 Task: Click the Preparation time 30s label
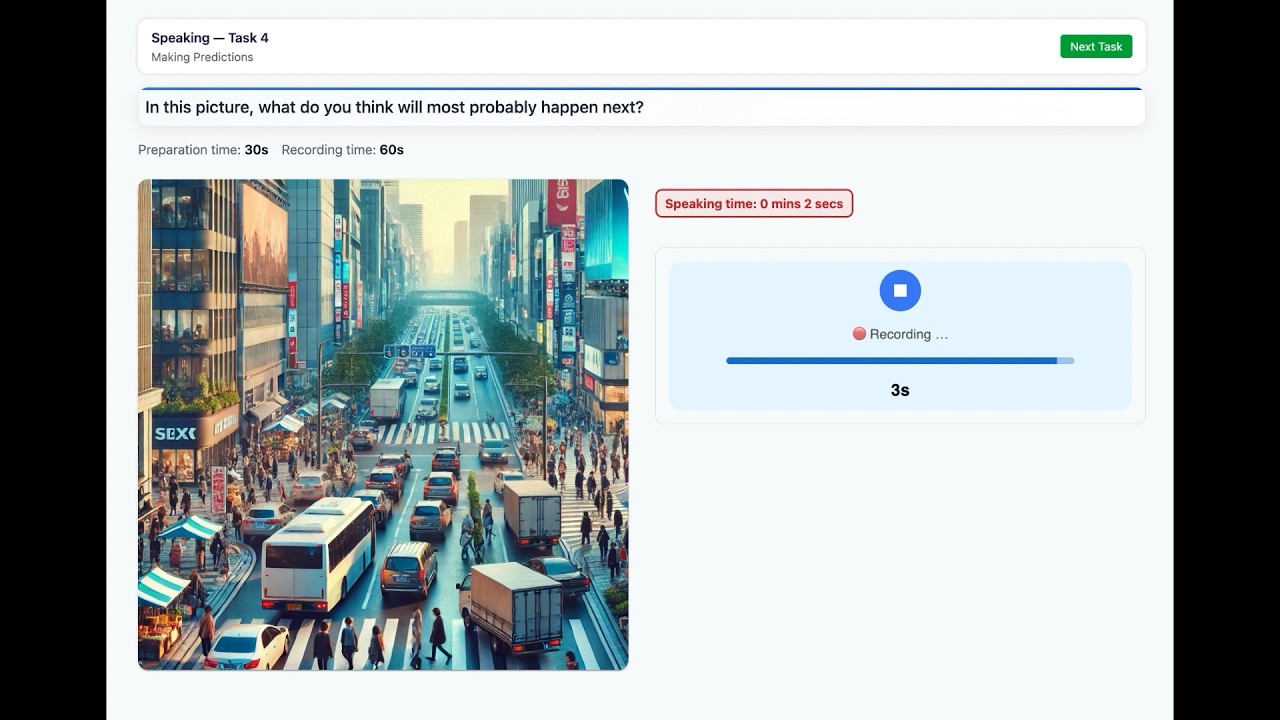click(203, 150)
